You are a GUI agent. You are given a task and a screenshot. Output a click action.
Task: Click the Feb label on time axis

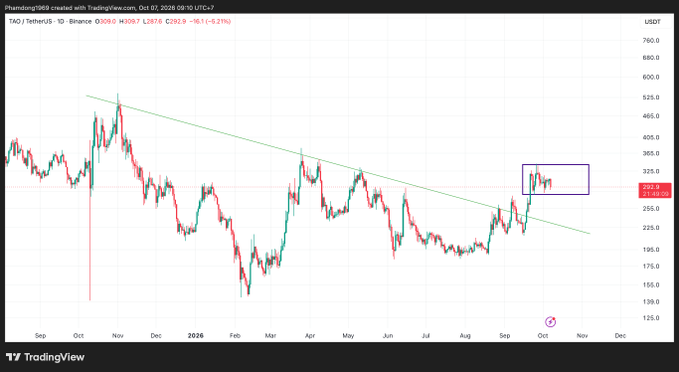(235, 336)
